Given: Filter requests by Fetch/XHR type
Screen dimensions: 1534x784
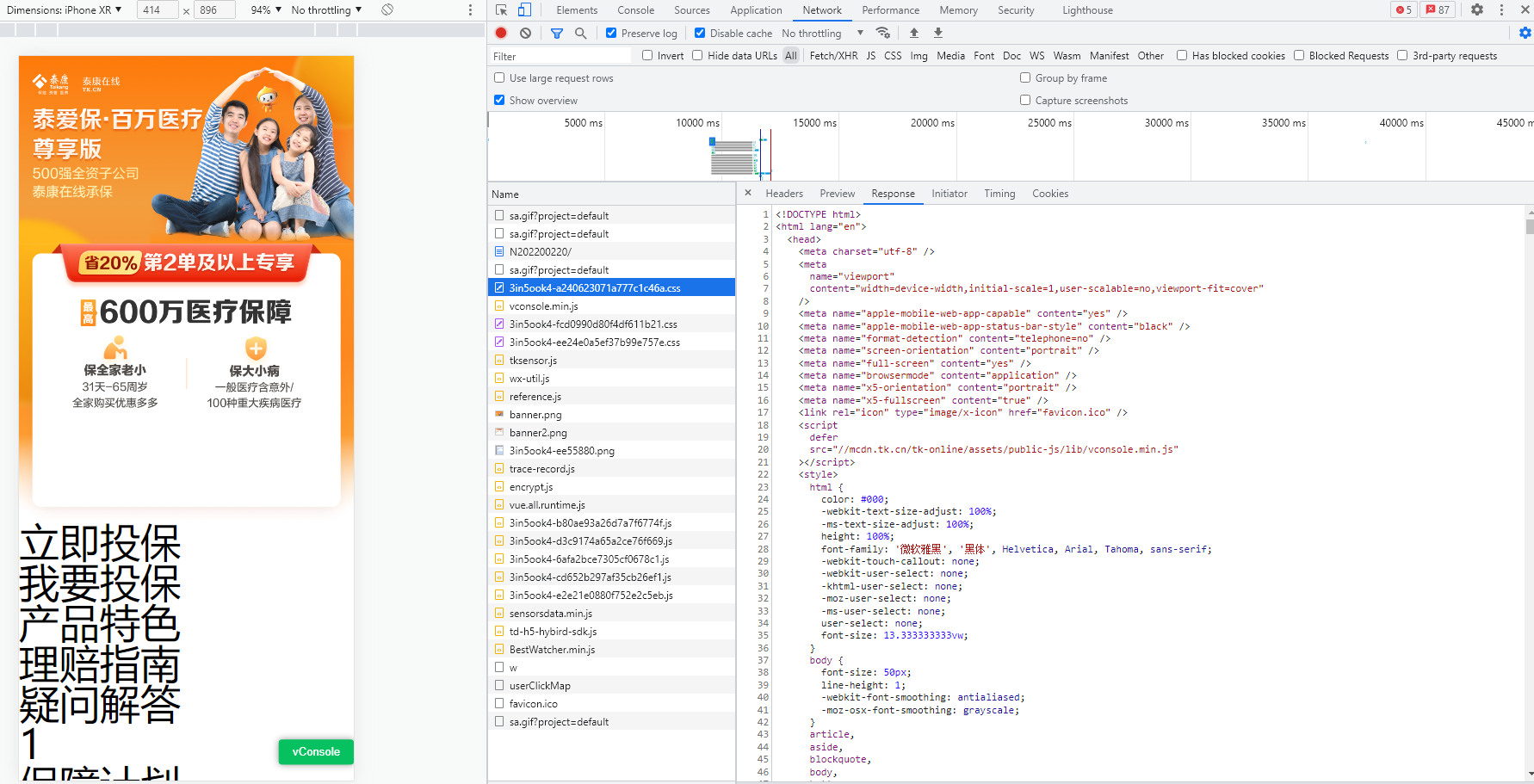Looking at the screenshot, I should (833, 55).
